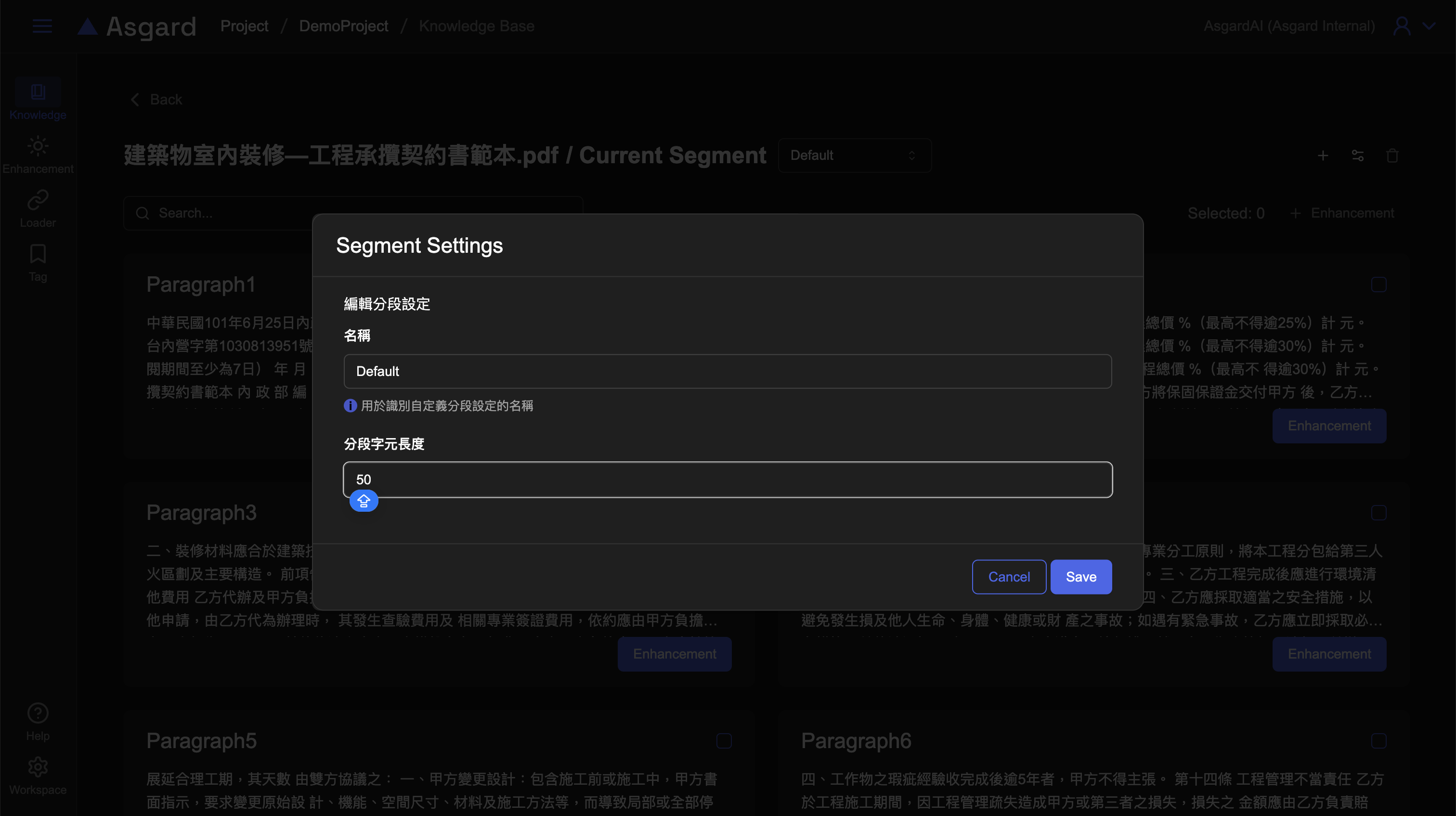Check the Paragraph5 checkbox
This screenshot has height=816, width=1456.
point(724,740)
